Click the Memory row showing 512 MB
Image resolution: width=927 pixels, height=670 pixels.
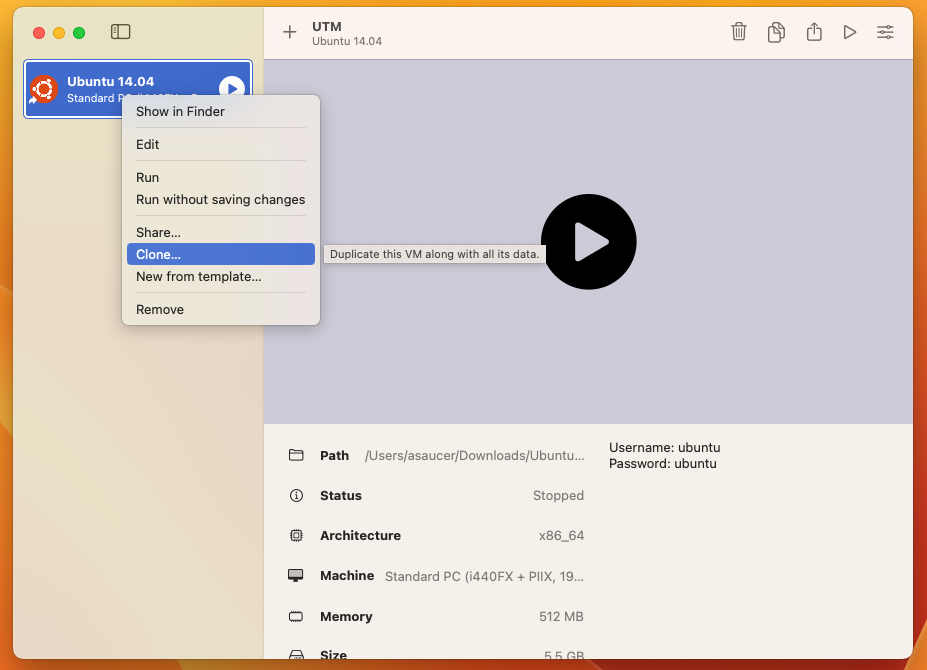(435, 617)
